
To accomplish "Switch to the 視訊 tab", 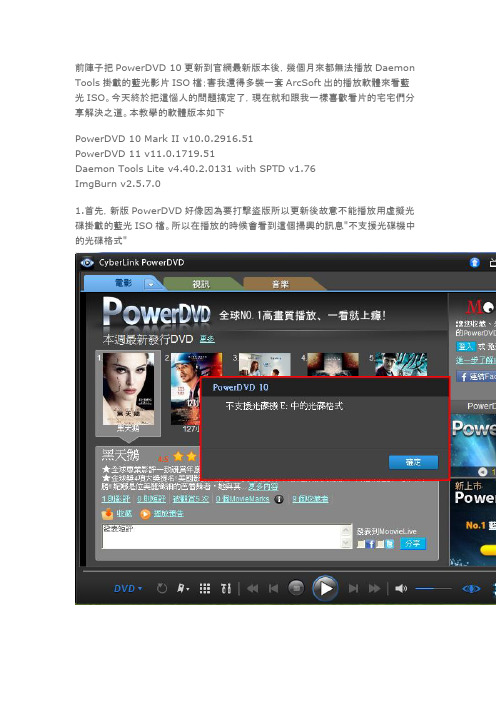I will click(x=201, y=284).
